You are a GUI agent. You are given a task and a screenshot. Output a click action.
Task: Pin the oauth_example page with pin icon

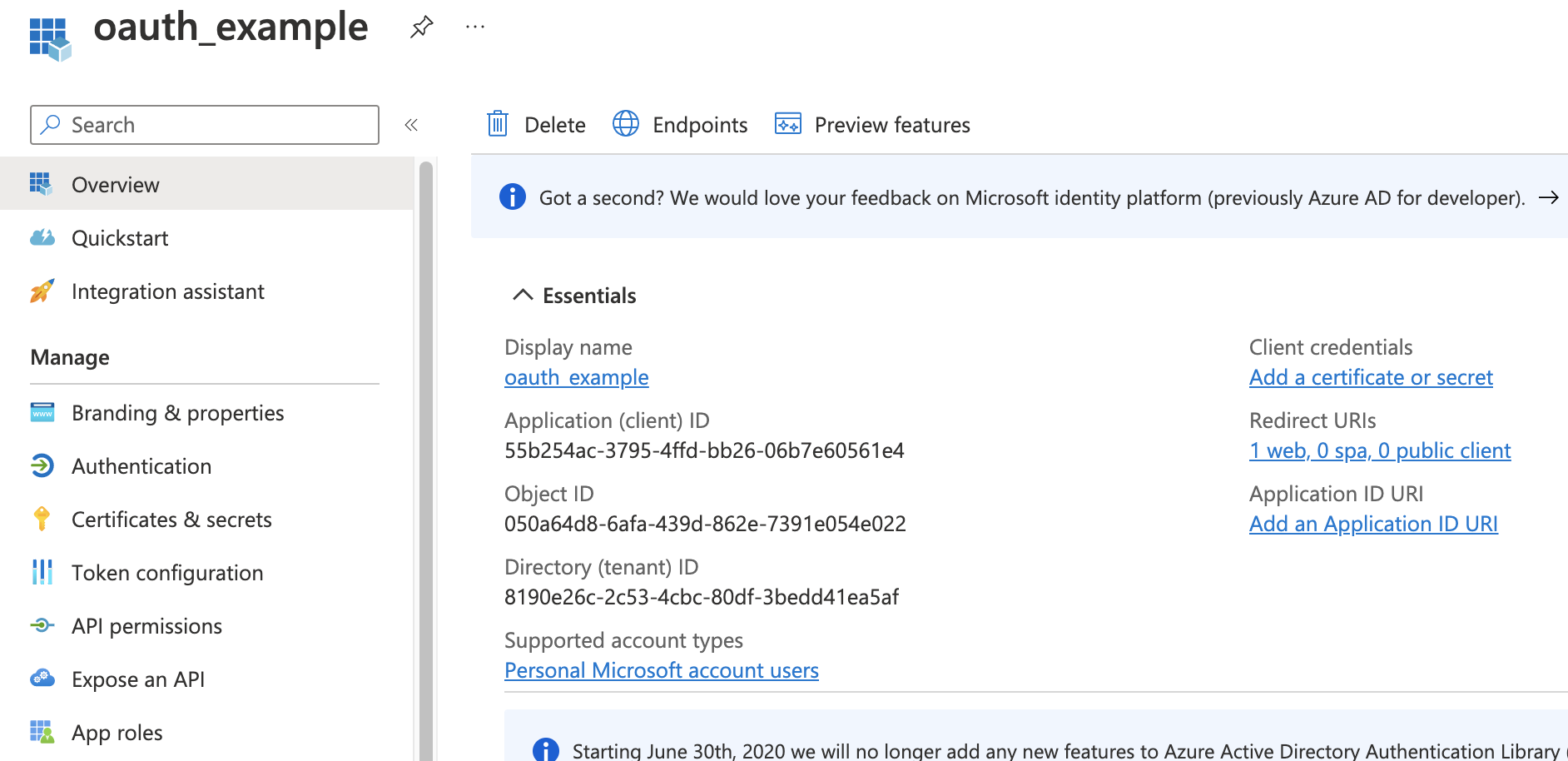422,27
